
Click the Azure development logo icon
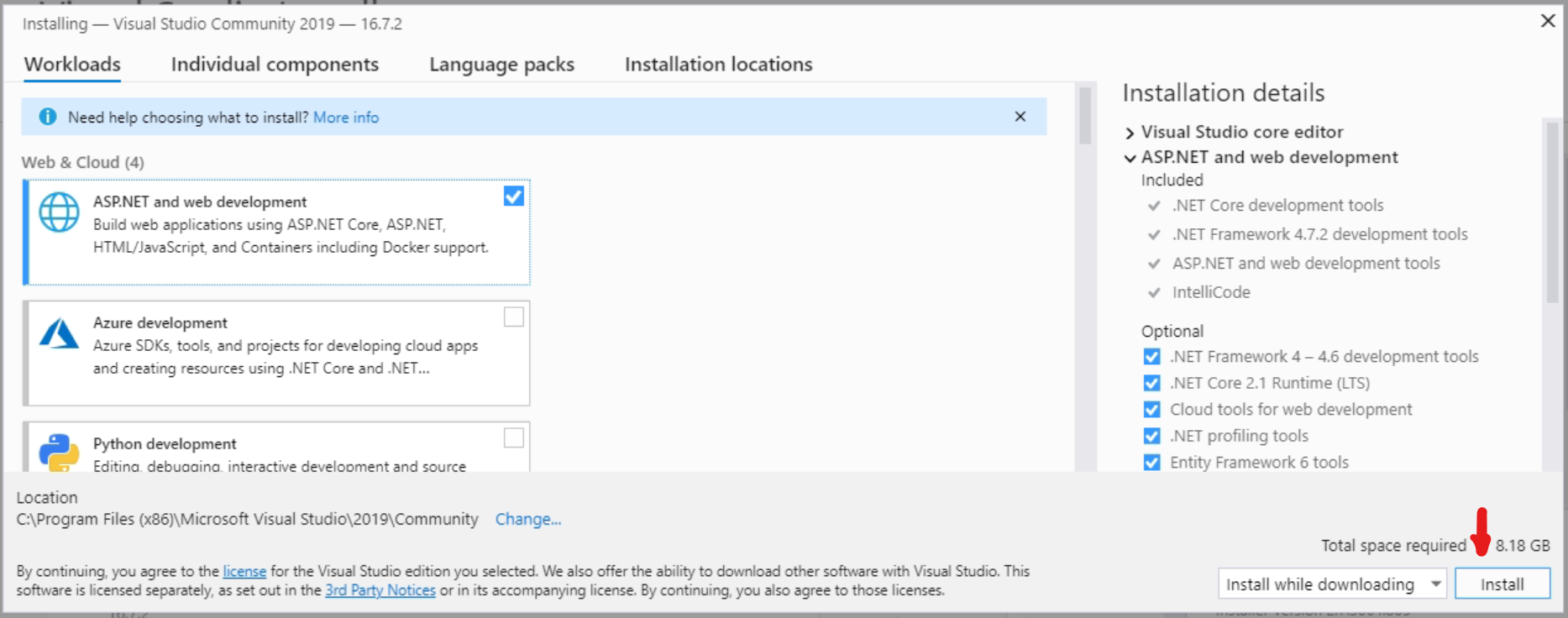click(x=60, y=333)
